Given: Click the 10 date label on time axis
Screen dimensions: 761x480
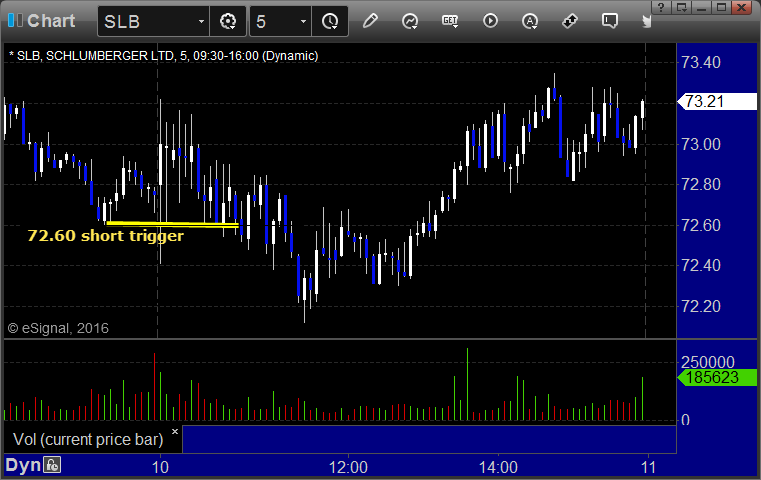Looking at the screenshot, I should click(x=160, y=467).
